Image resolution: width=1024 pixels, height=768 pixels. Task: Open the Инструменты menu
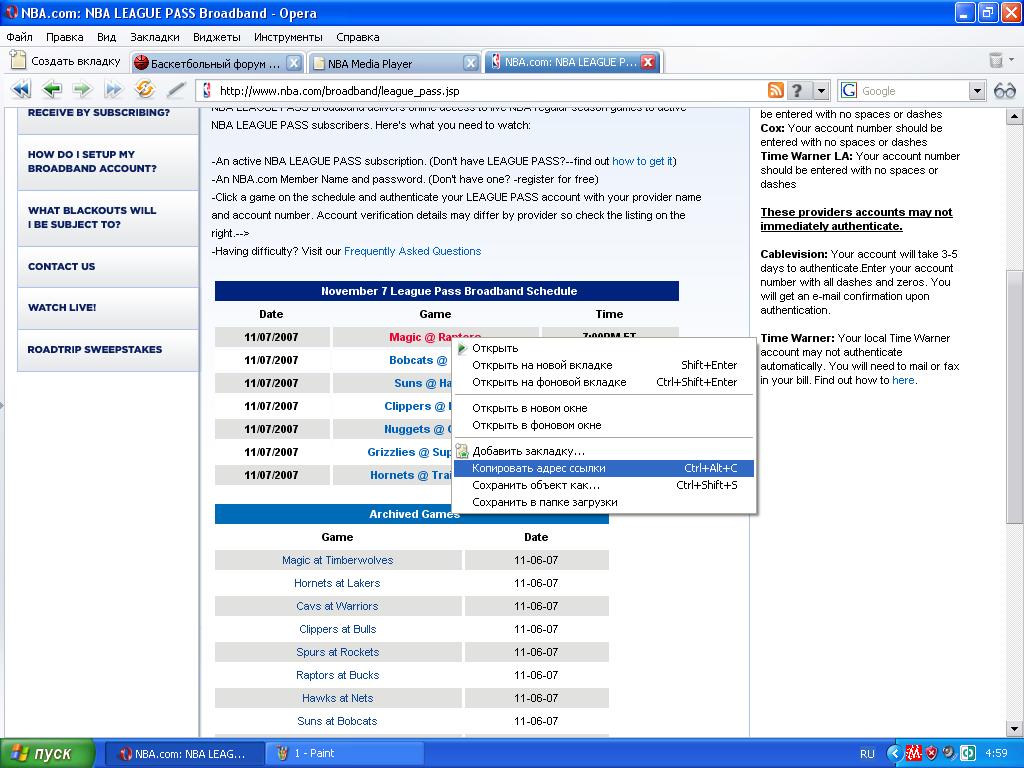click(288, 37)
